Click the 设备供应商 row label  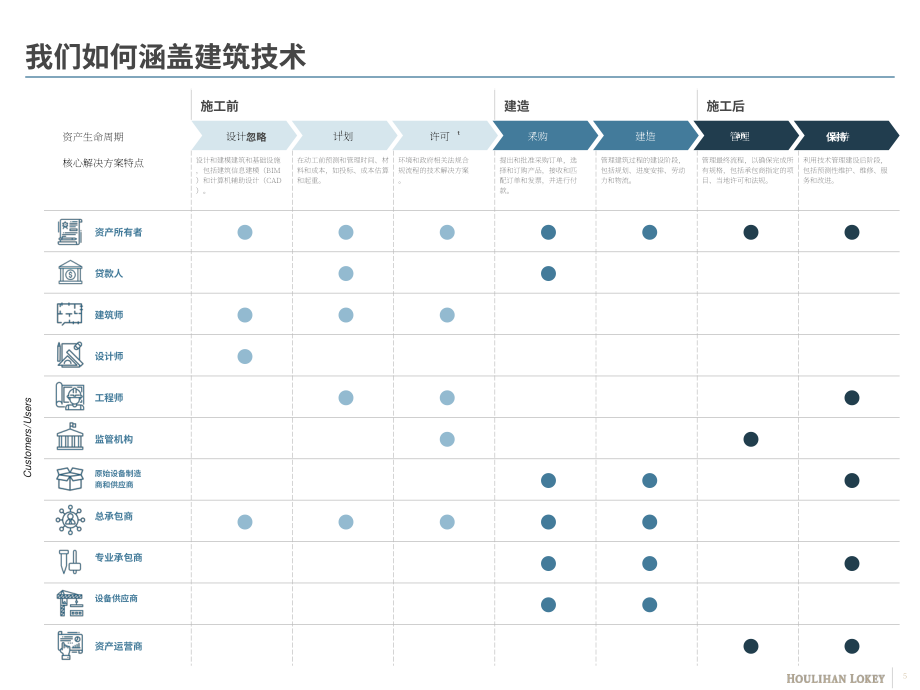(116, 598)
